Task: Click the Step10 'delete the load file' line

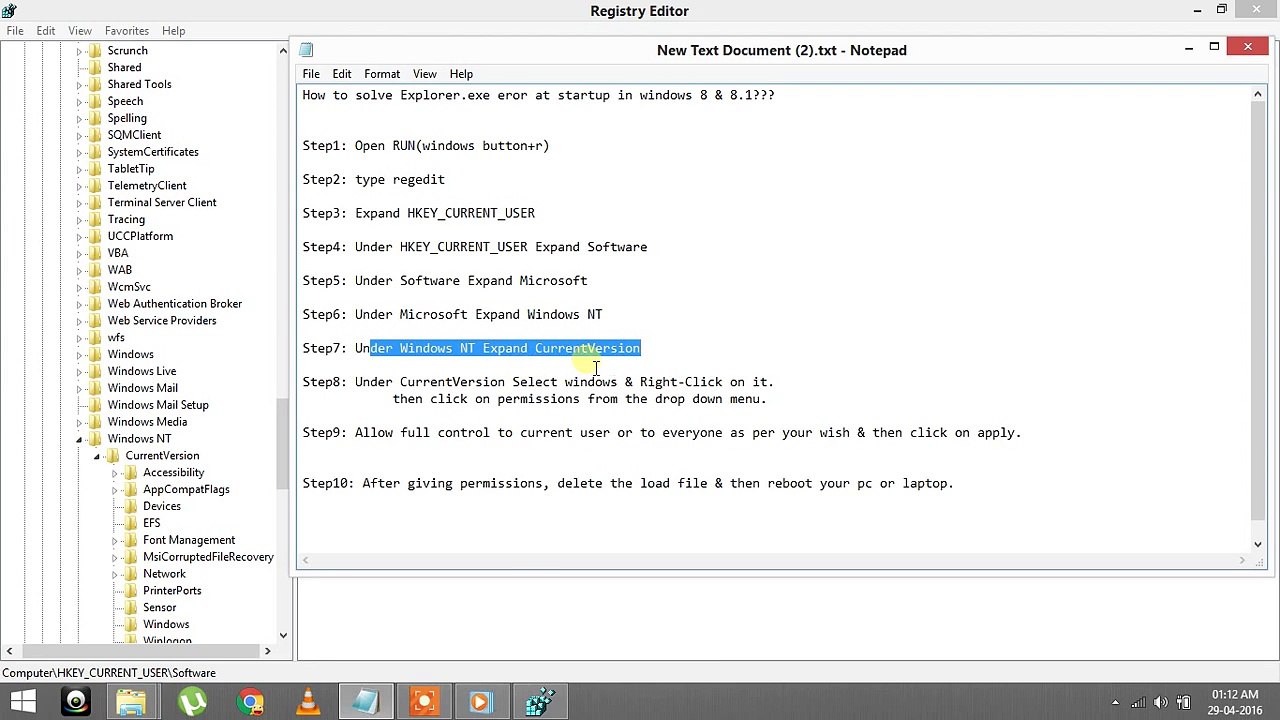Action: [628, 483]
